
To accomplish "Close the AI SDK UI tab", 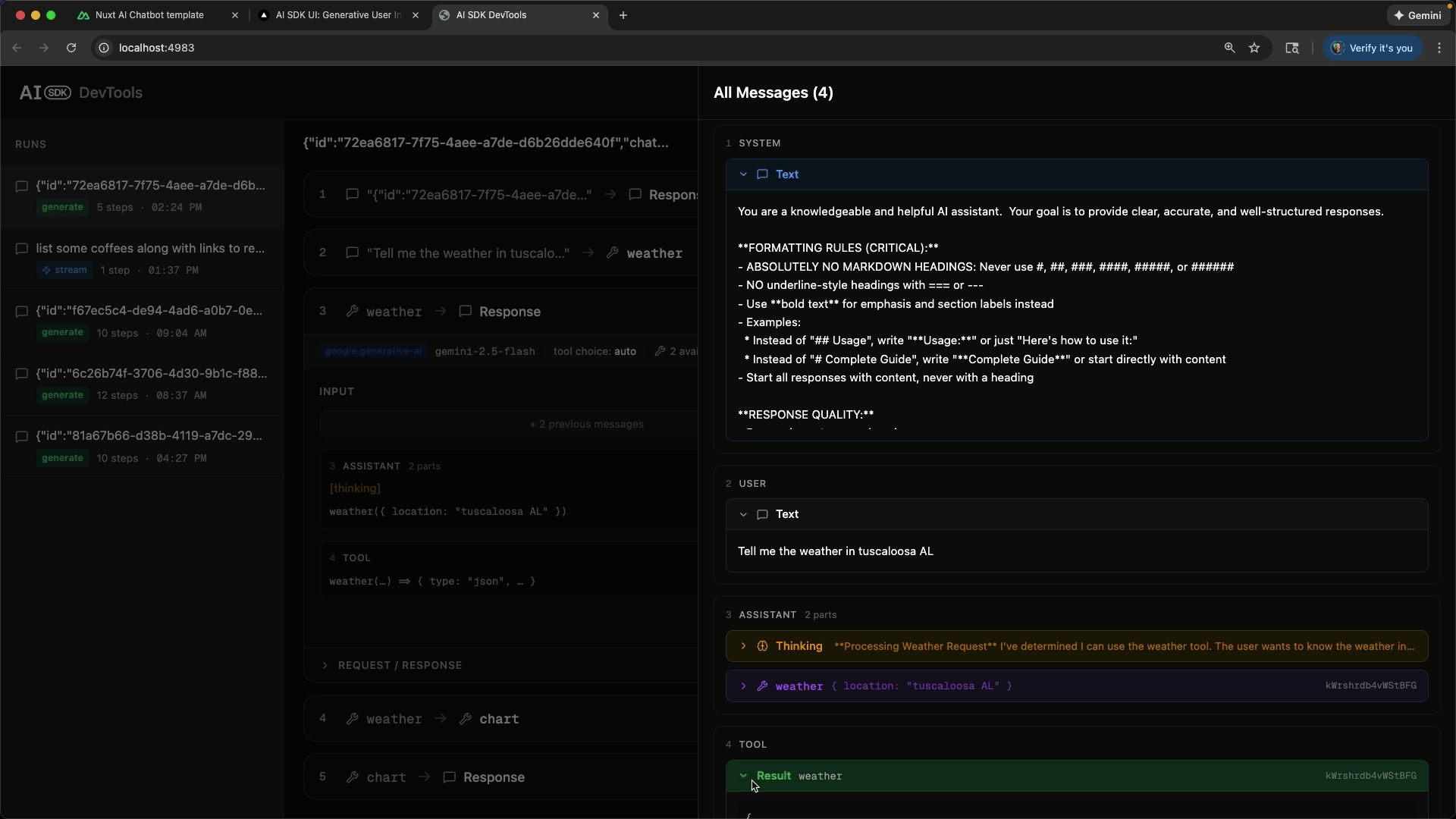I will pyautogui.click(x=416, y=15).
